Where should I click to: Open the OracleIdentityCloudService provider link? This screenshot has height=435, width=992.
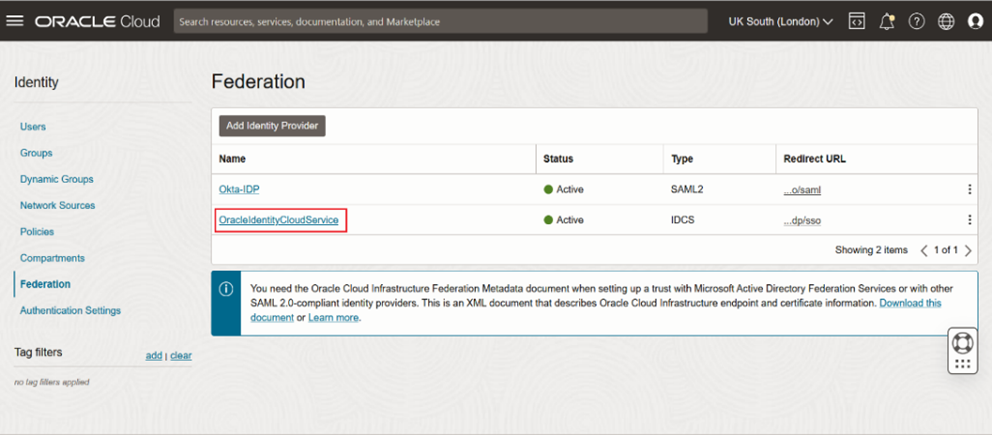pos(278,220)
